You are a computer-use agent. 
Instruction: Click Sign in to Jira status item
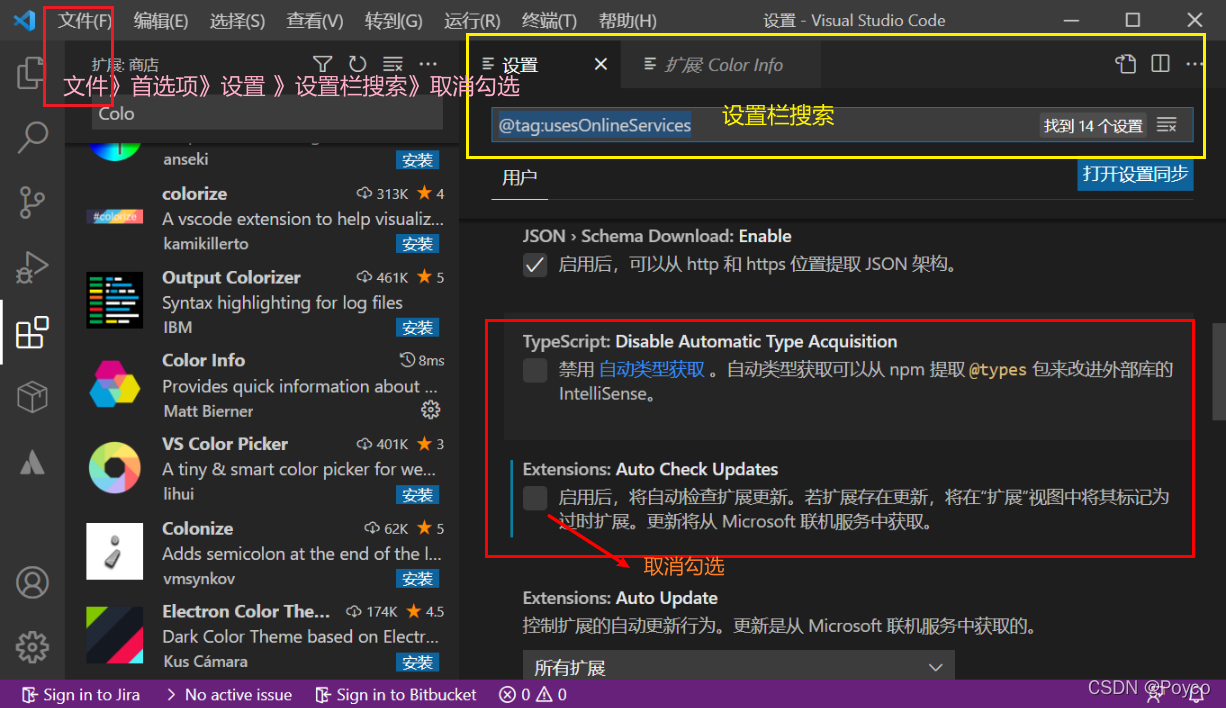[82, 694]
